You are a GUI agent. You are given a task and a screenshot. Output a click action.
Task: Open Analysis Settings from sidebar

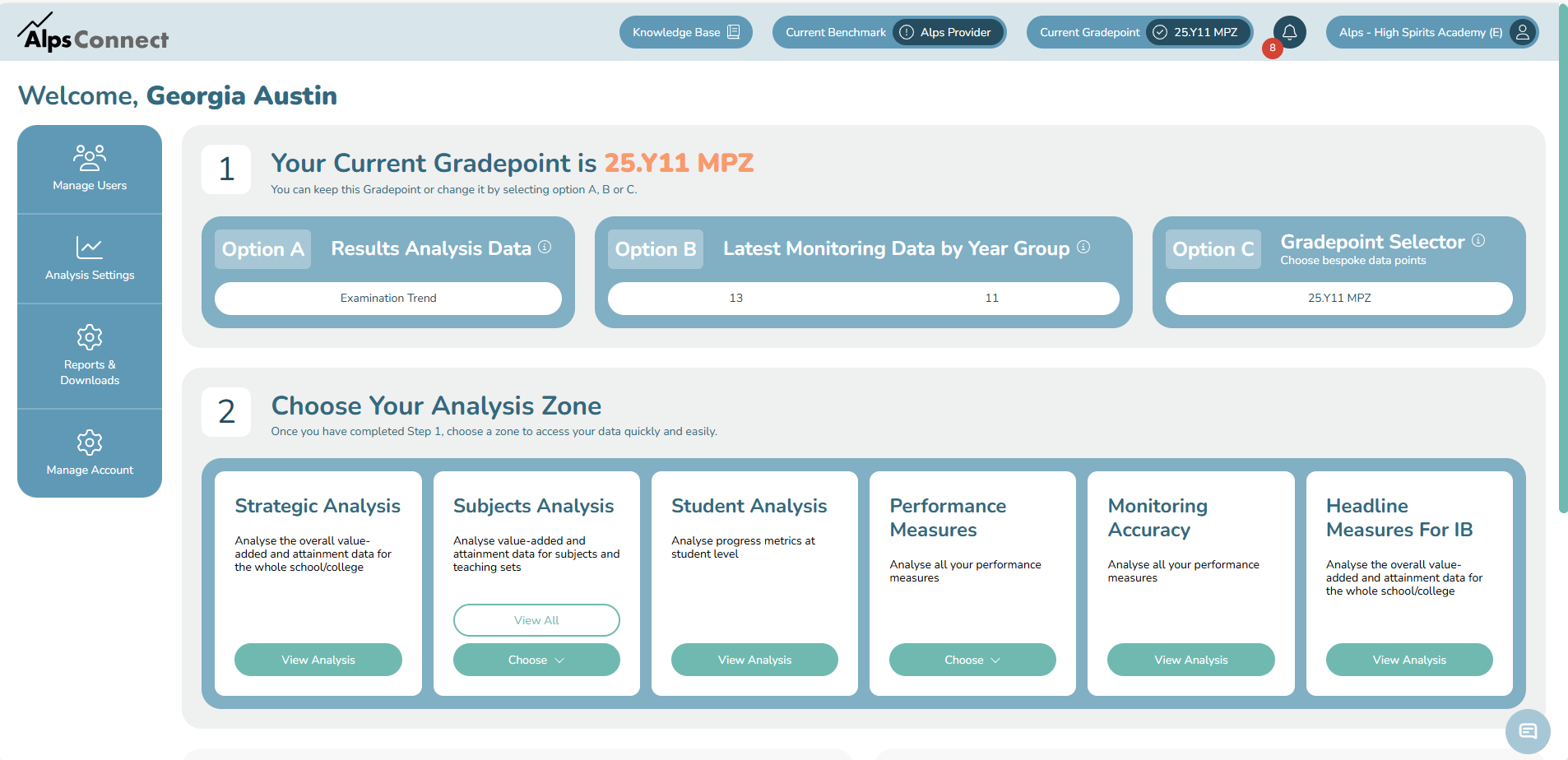(90, 259)
